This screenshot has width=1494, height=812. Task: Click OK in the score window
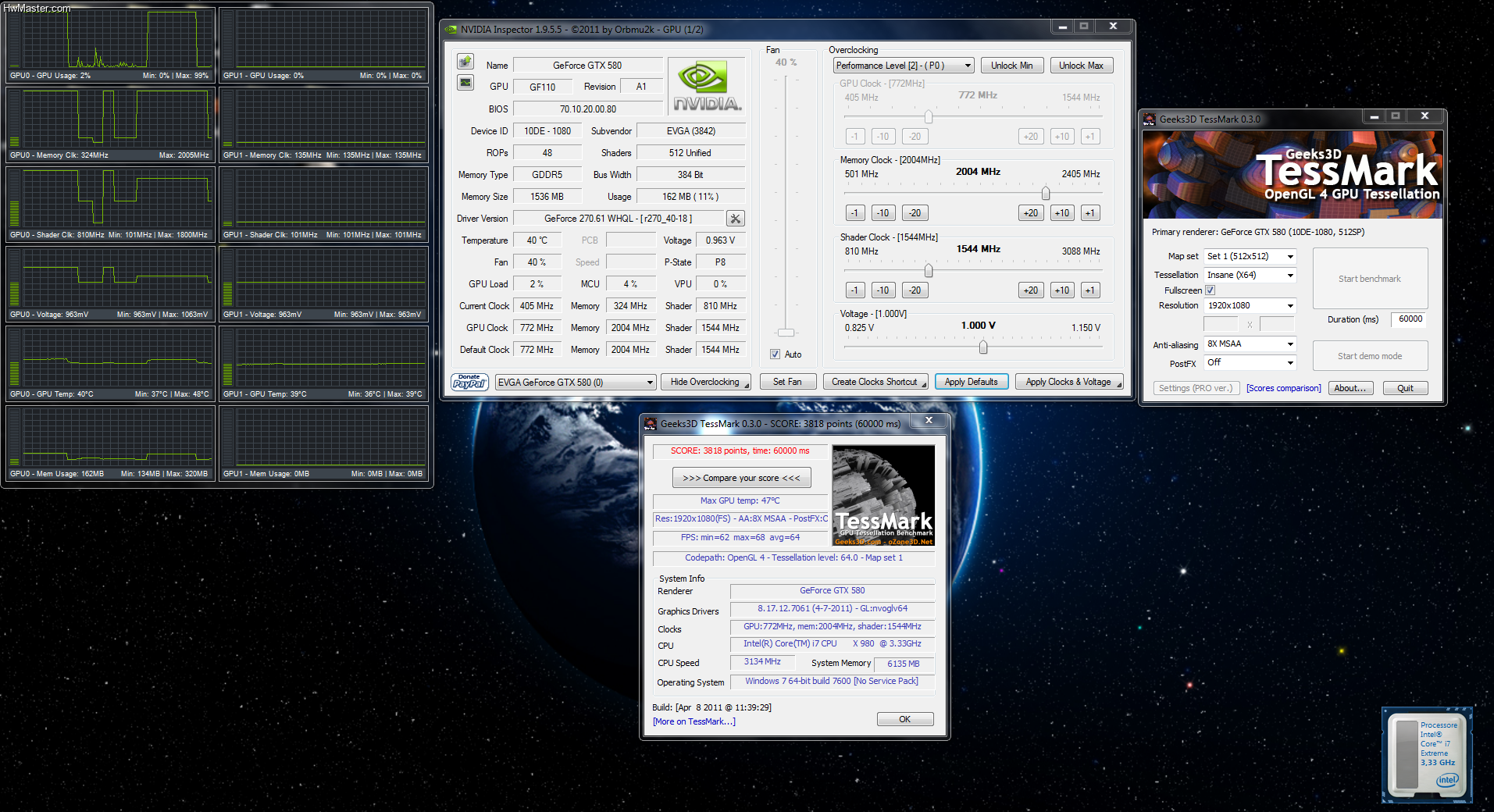904,719
